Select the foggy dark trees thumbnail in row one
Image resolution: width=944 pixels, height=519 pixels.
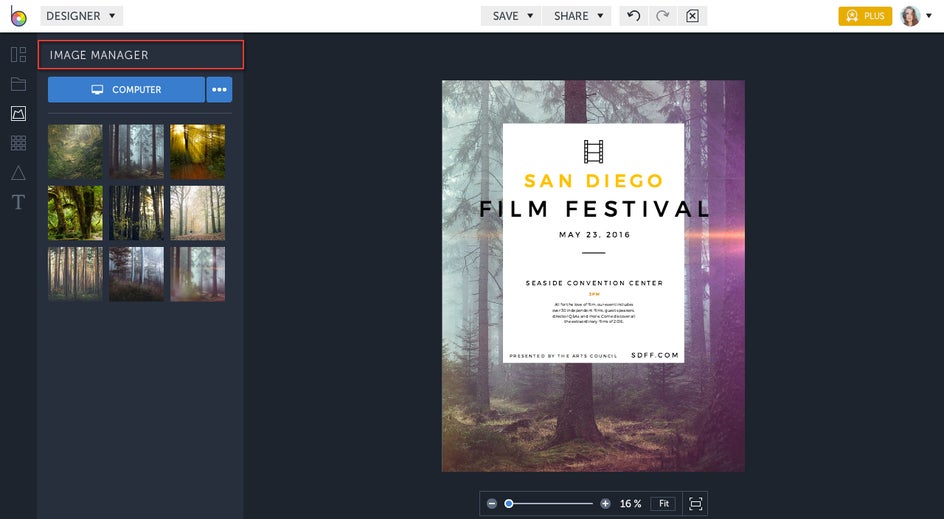coord(136,152)
